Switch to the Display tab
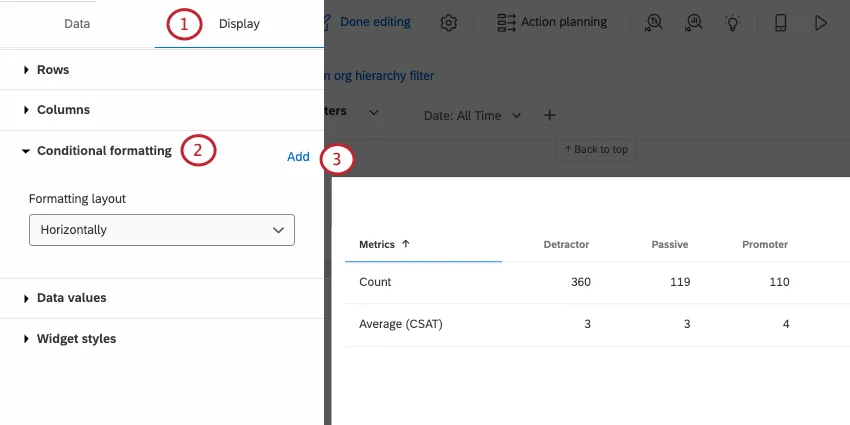 tap(239, 23)
